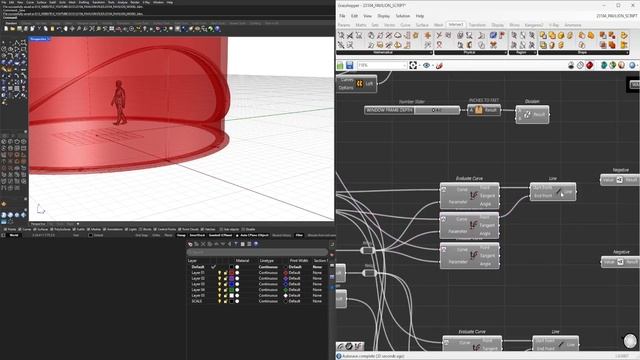Open the Transform ribbon tab
The image size is (640, 360).
click(x=477, y=25)
